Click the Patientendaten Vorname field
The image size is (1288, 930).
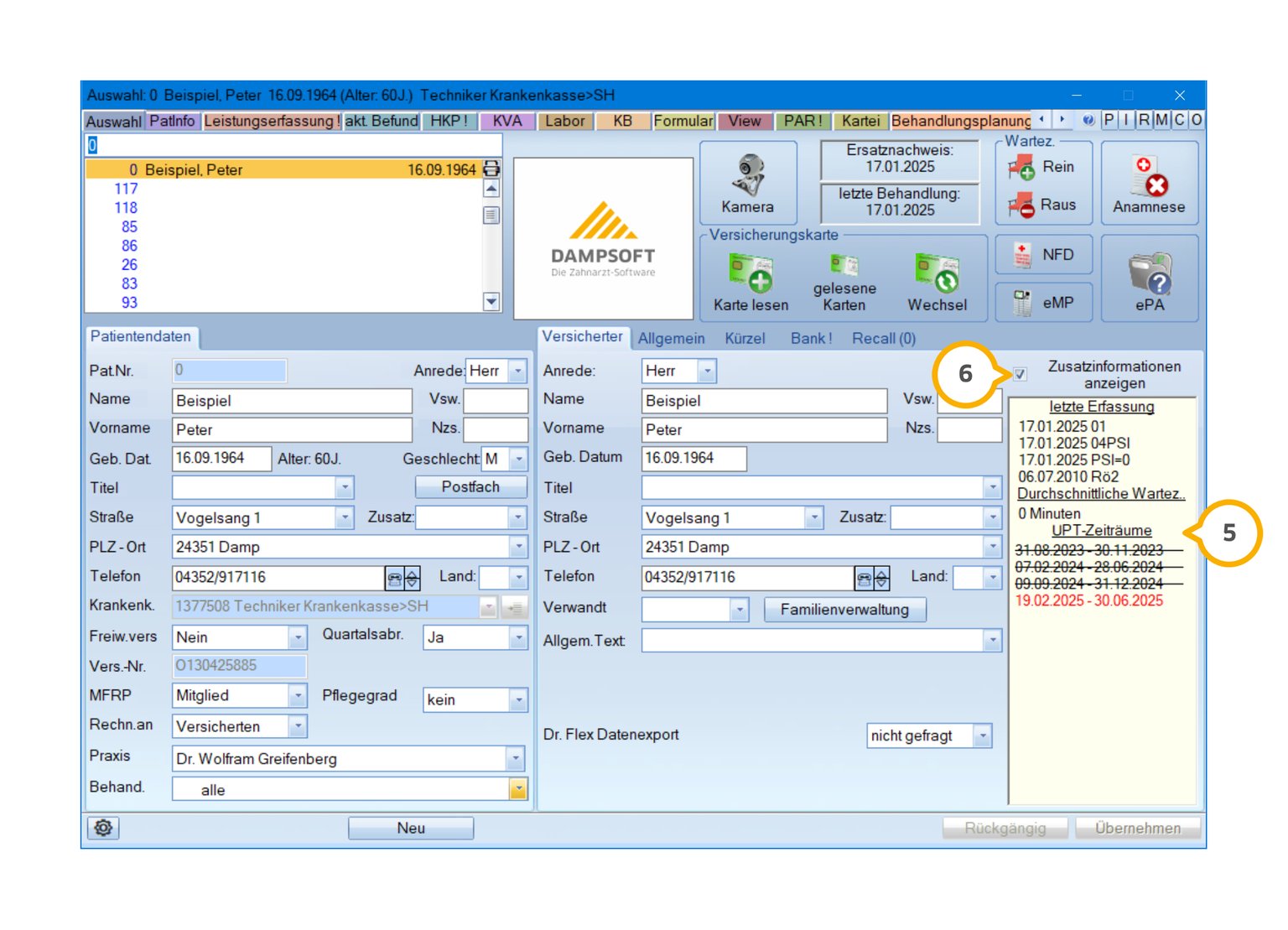[x=292, y=430]
